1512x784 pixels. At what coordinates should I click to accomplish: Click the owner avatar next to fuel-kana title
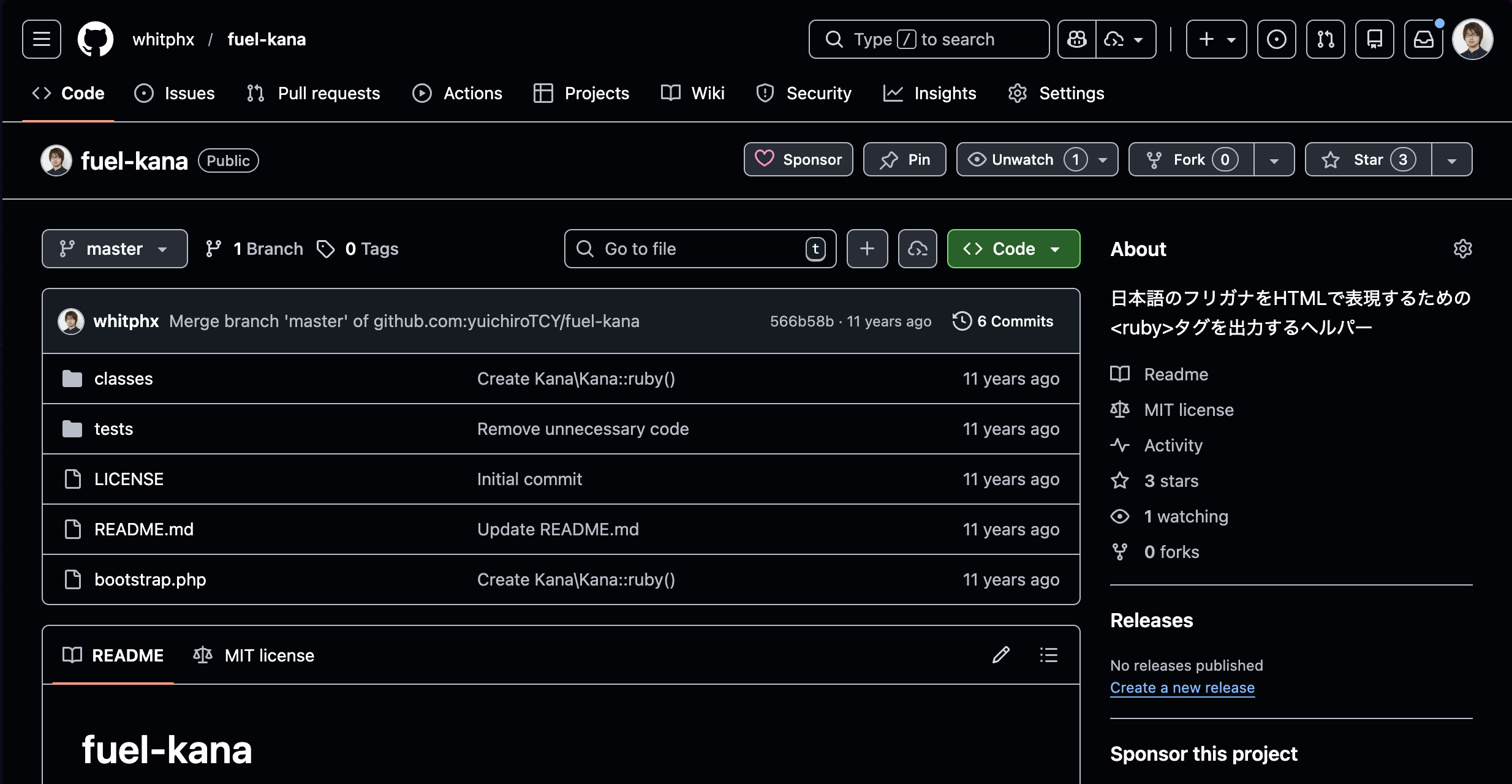(56, 160)
